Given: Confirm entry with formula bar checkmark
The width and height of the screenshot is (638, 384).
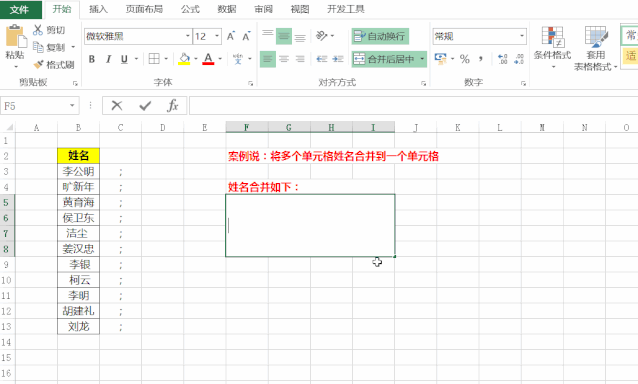Looking at the screenshot, I should 145,106.
